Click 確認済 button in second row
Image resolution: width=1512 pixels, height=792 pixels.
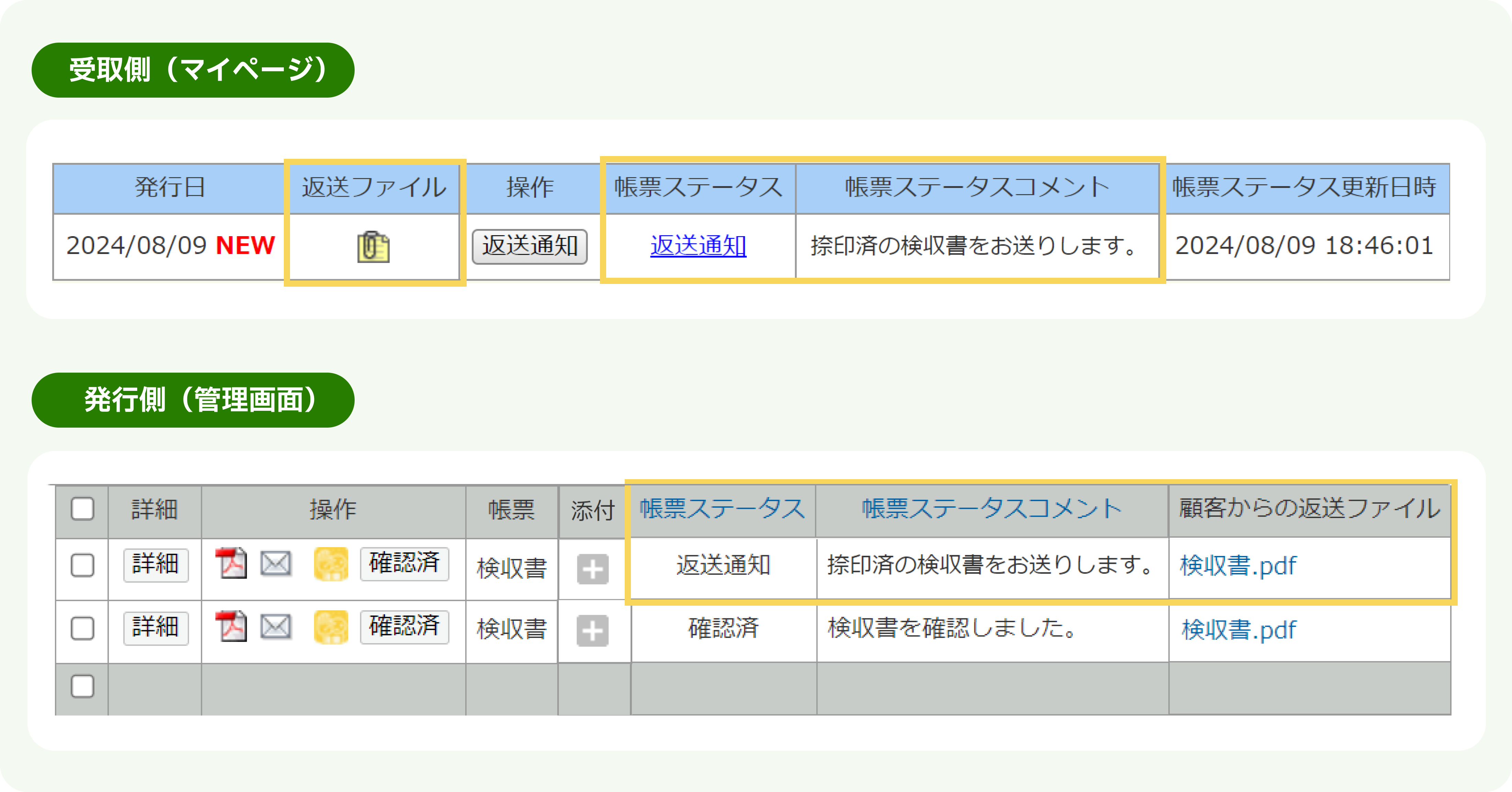(x=404, y=627)
